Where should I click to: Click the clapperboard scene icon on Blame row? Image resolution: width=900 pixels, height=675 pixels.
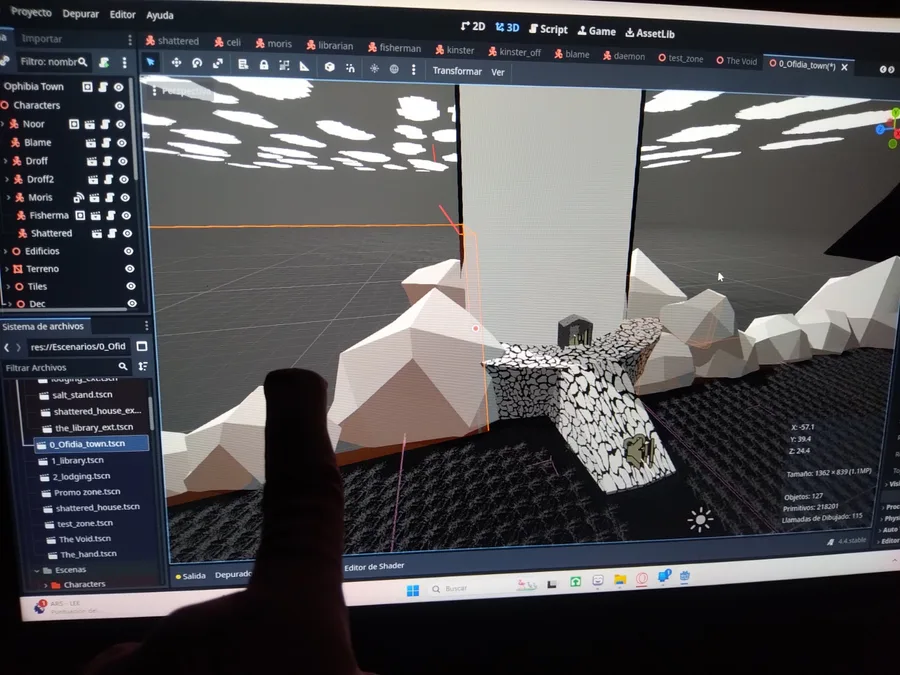click(91, 142)
